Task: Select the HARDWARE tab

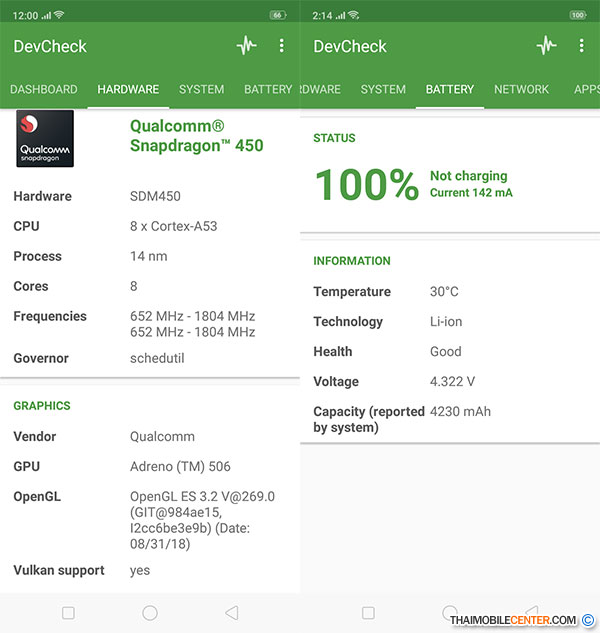Action: point(128,89)
